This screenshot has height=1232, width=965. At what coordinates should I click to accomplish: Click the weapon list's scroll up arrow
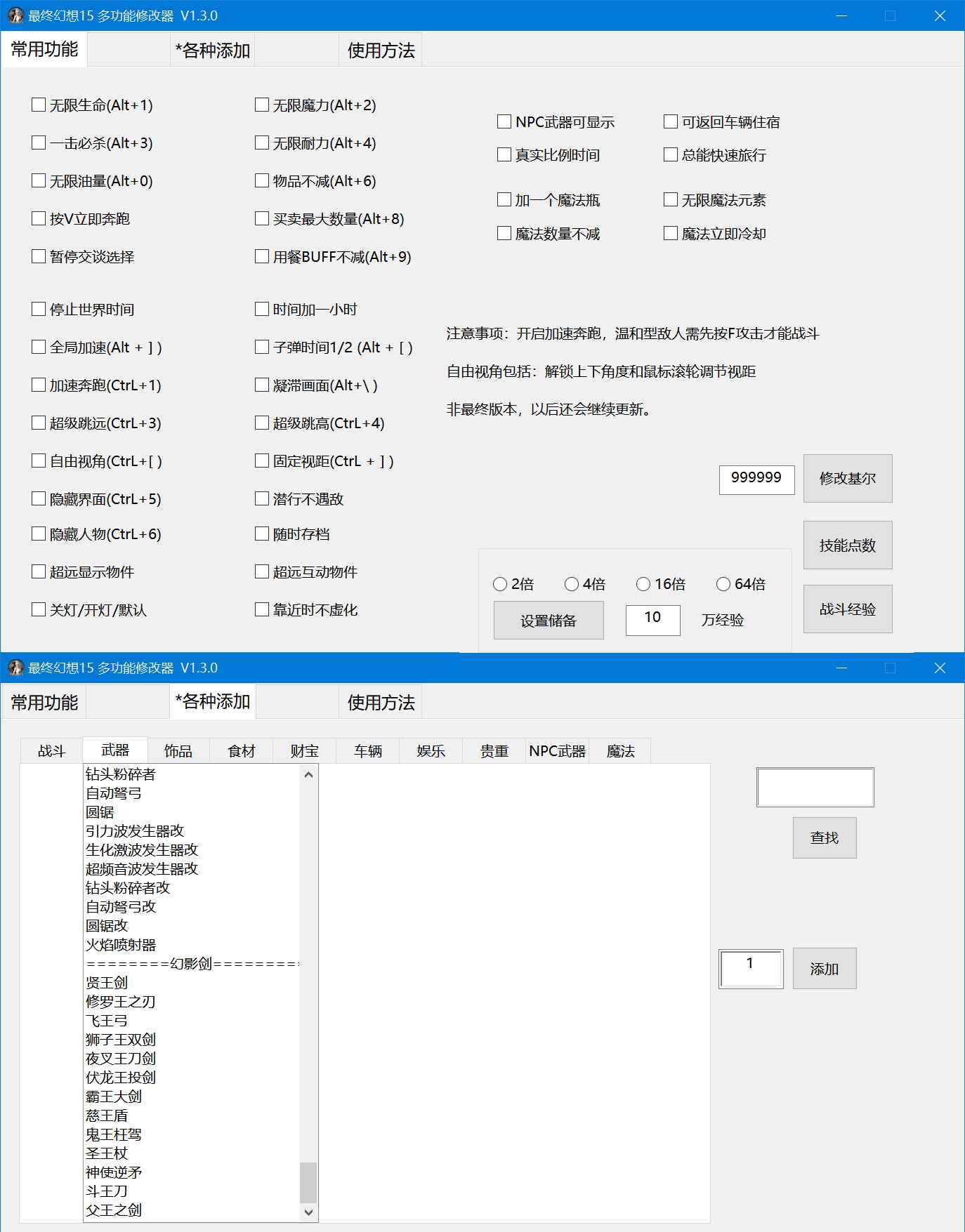coord(308,774)
